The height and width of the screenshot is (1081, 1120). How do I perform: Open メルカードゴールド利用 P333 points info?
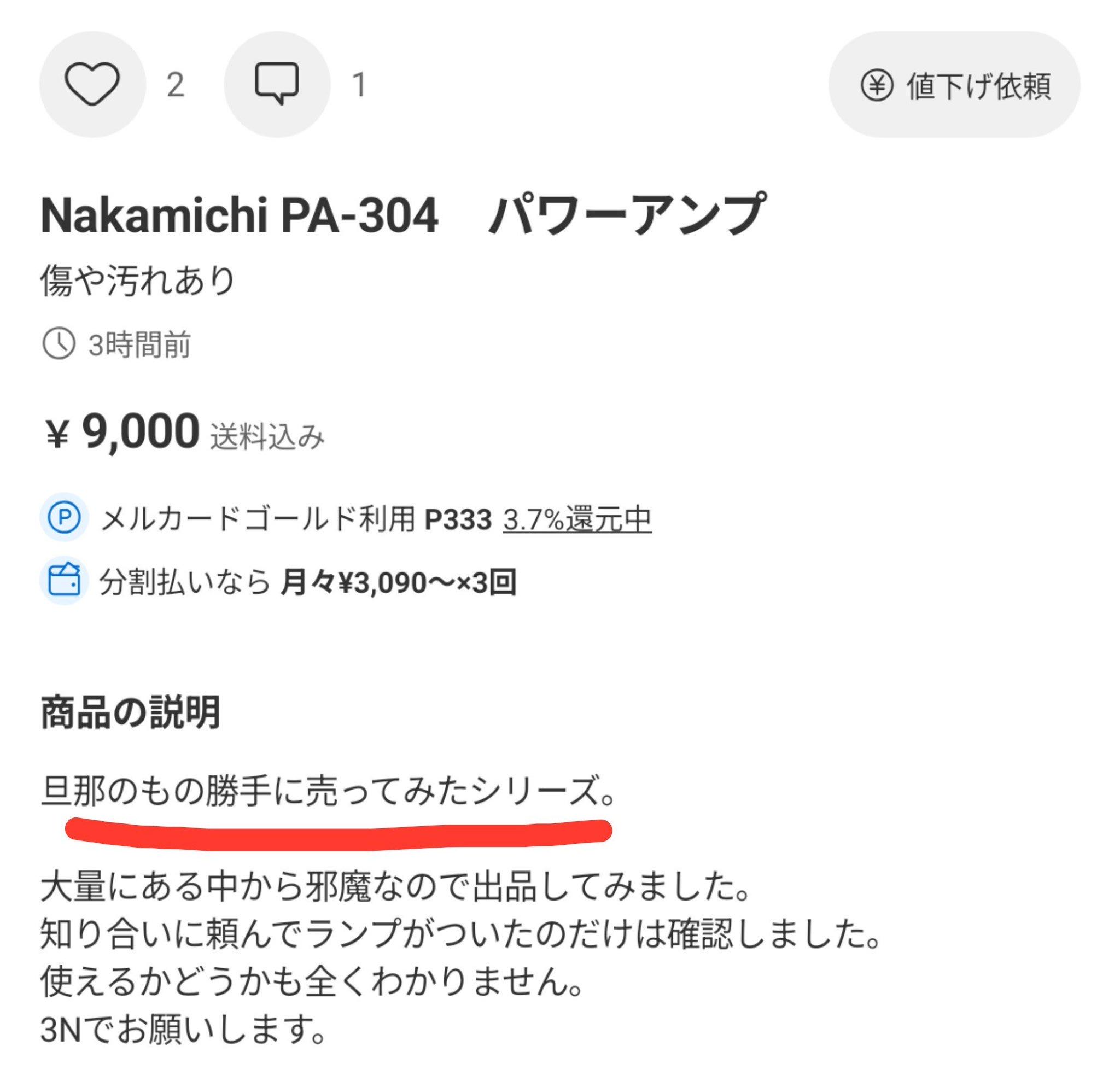click(296, 519)
